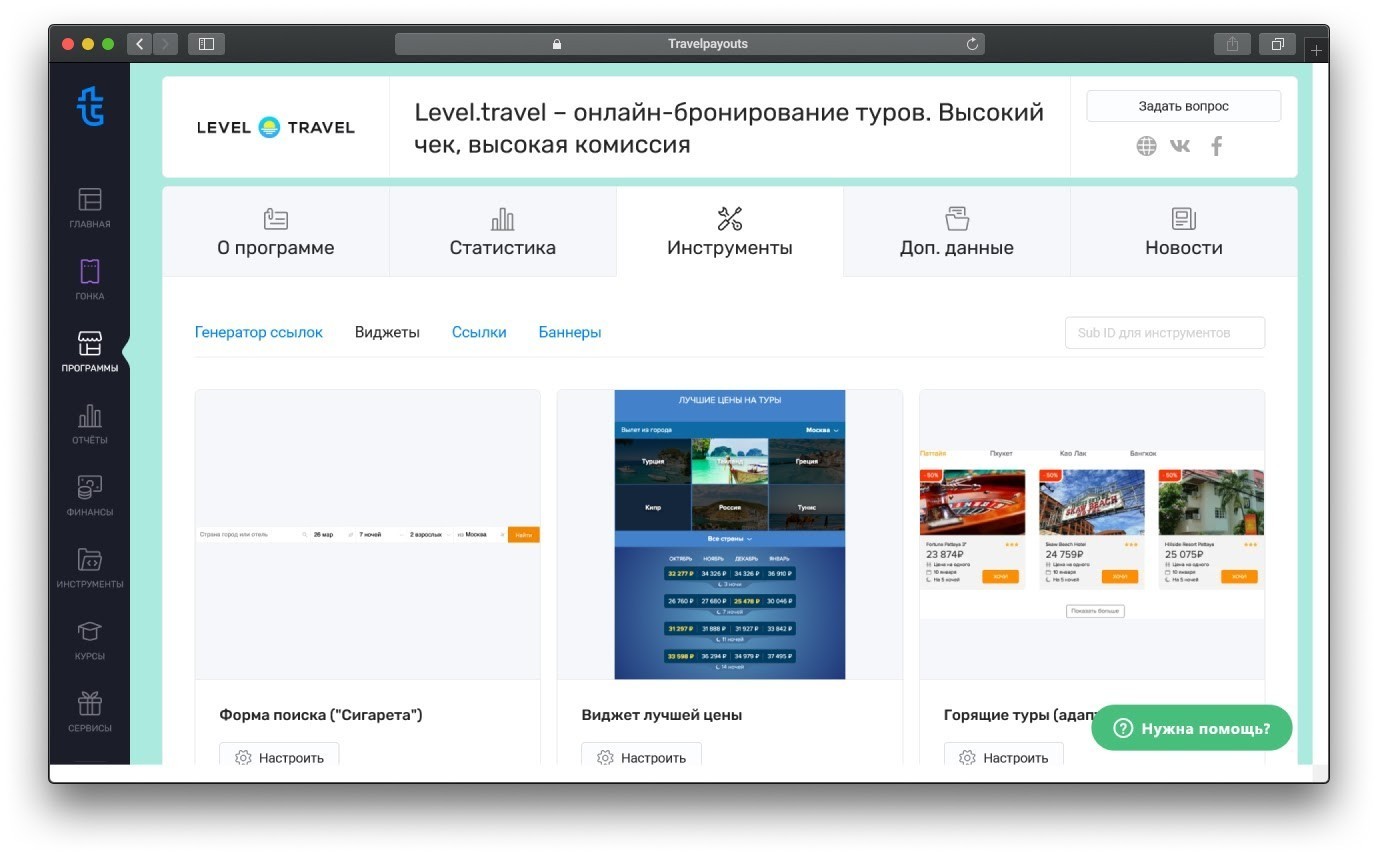Open the best price widget preview
This screenshot has height=856, width=1378.
click(730, 535)
